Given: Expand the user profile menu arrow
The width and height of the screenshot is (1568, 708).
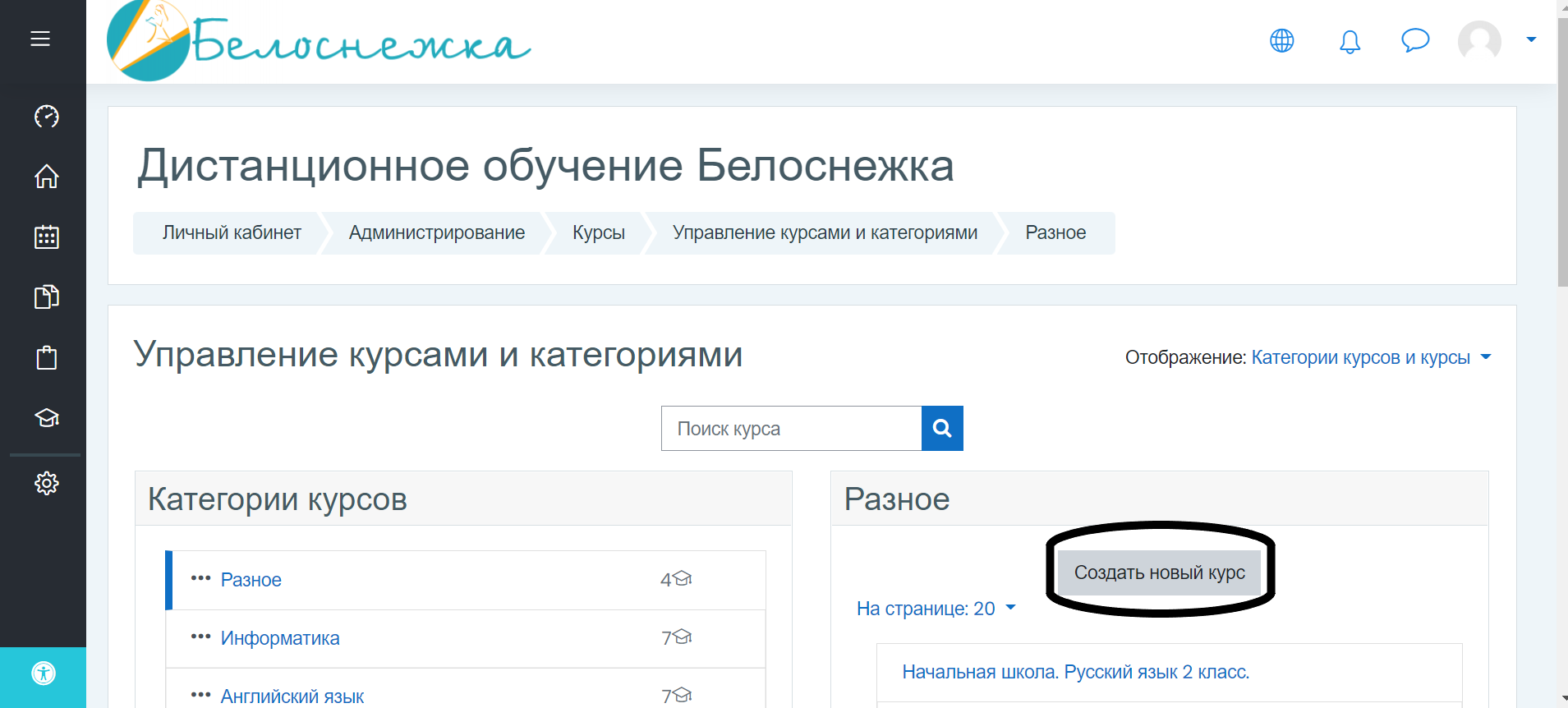Looking at the screenshot, I should [x=1531, y=39].
